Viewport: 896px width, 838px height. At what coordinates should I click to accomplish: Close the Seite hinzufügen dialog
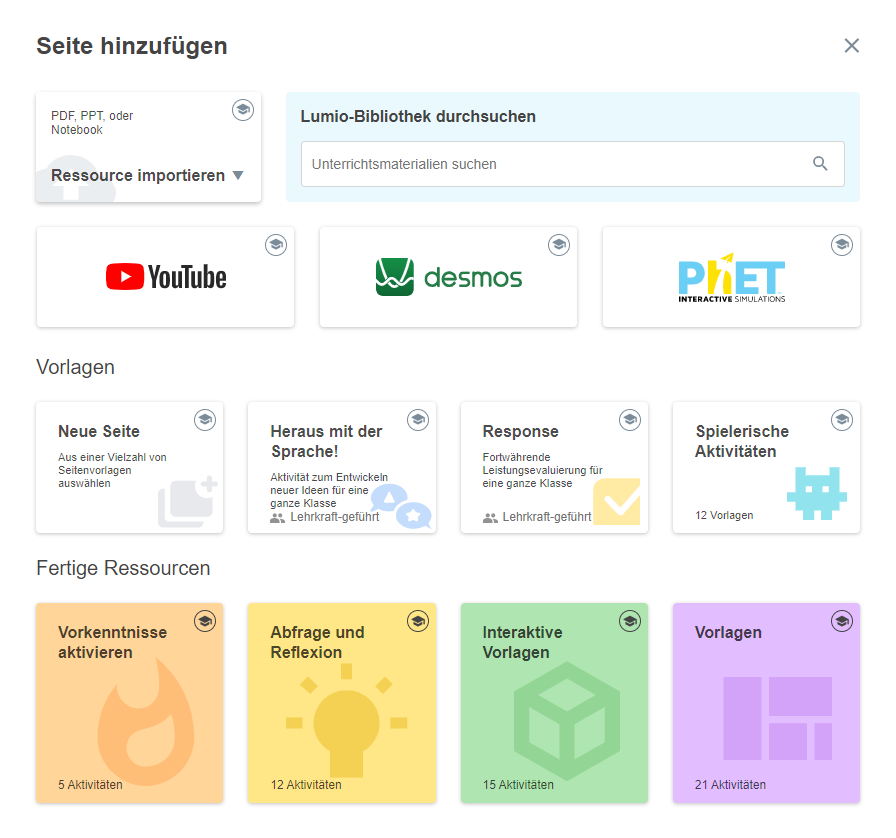click(851, 46)
